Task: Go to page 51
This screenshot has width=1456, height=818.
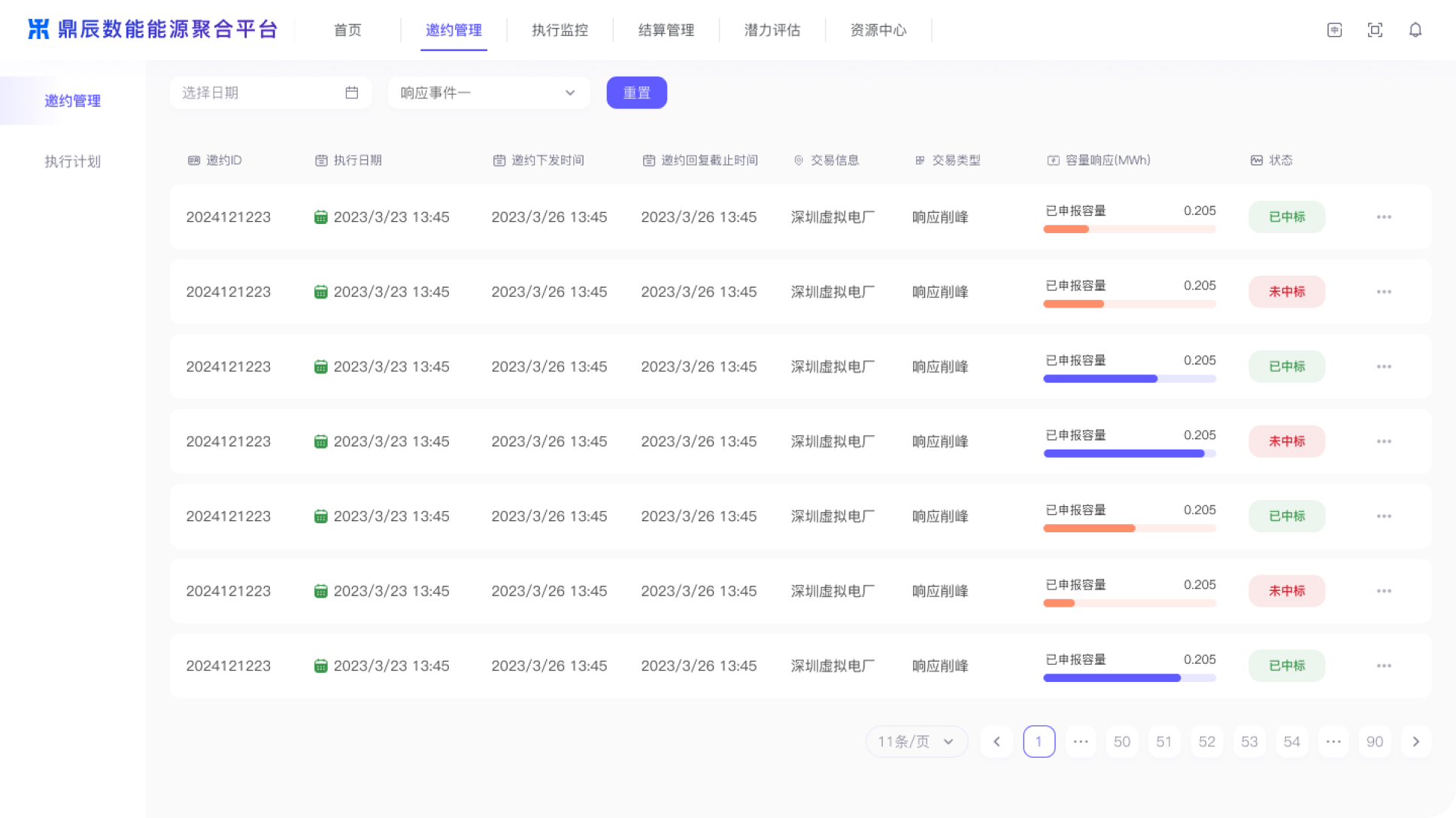Action: (x=1164, y=742)
